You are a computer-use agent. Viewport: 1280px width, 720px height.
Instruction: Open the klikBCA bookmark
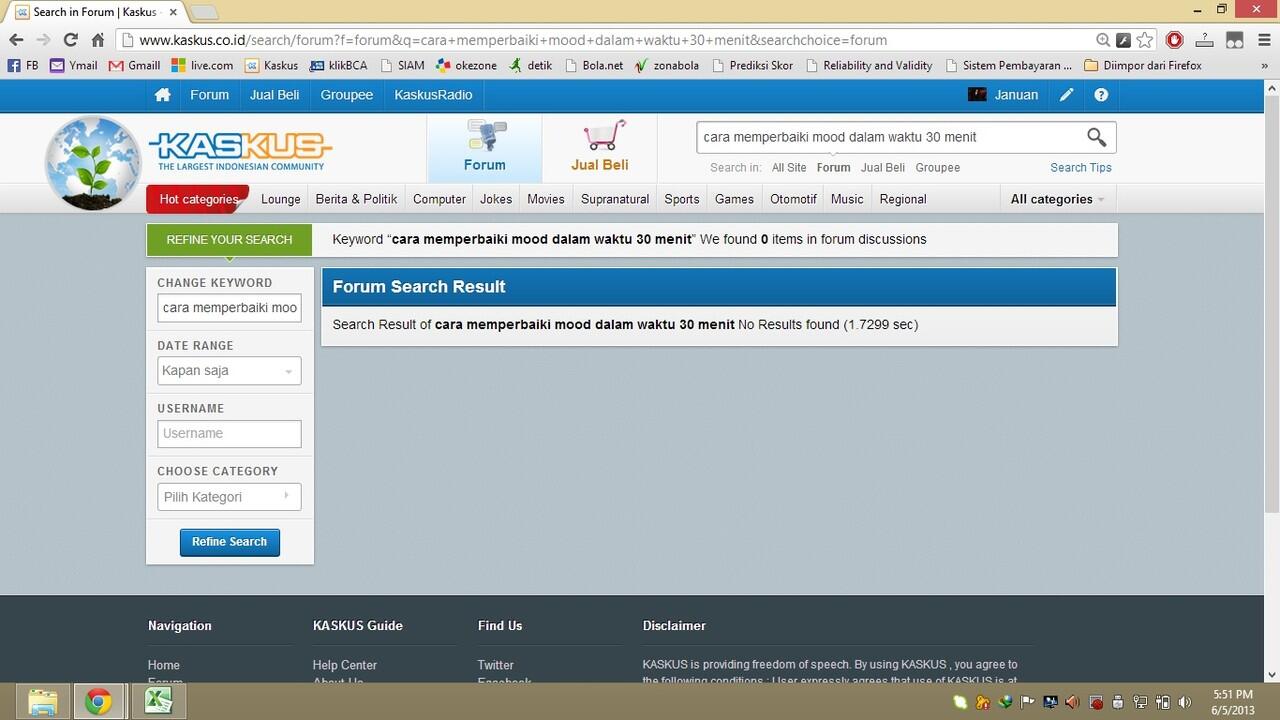point(339,66)
